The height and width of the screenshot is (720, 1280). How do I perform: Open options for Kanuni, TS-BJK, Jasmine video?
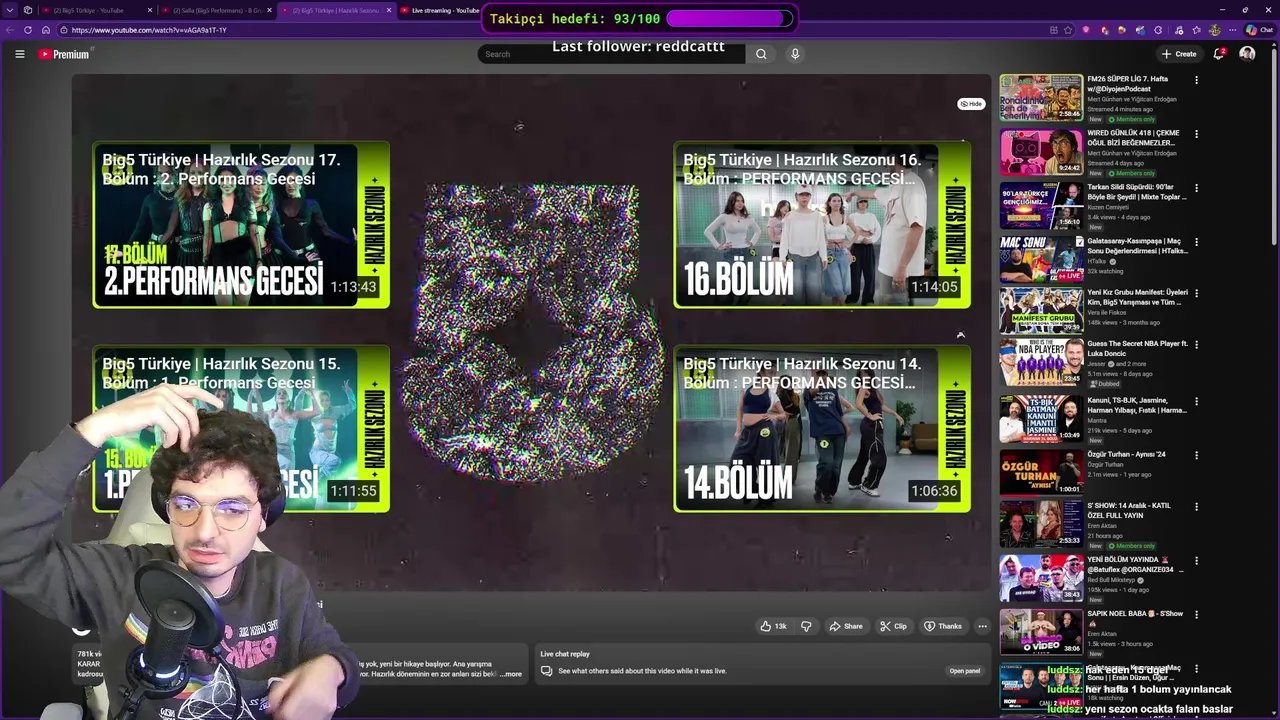coord(1196,401)
